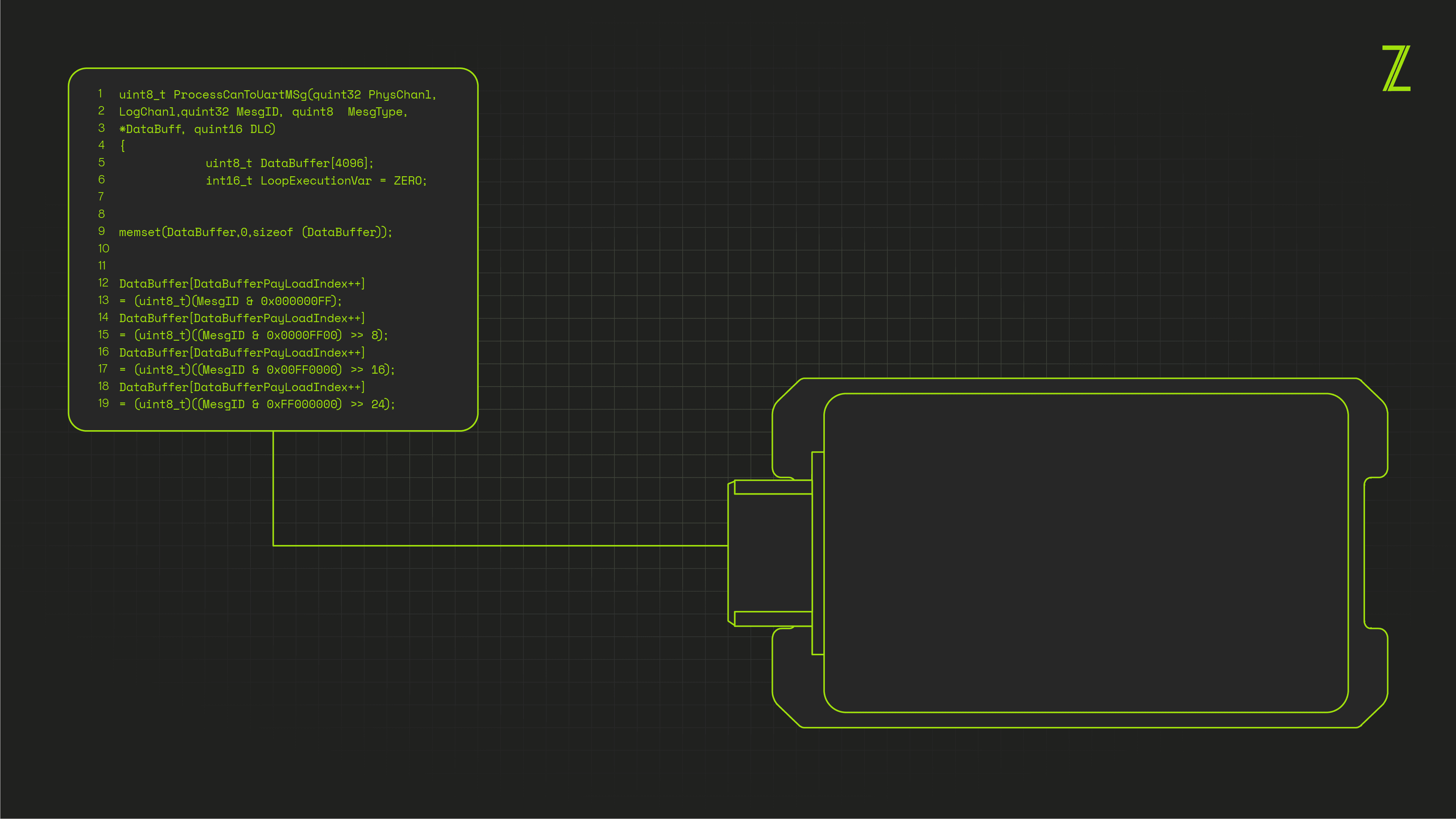The height and width of the screenshot is (819, 1456).
Task: Click the 0x00FF0000 mask on line 17
Action: click(302, 370)
